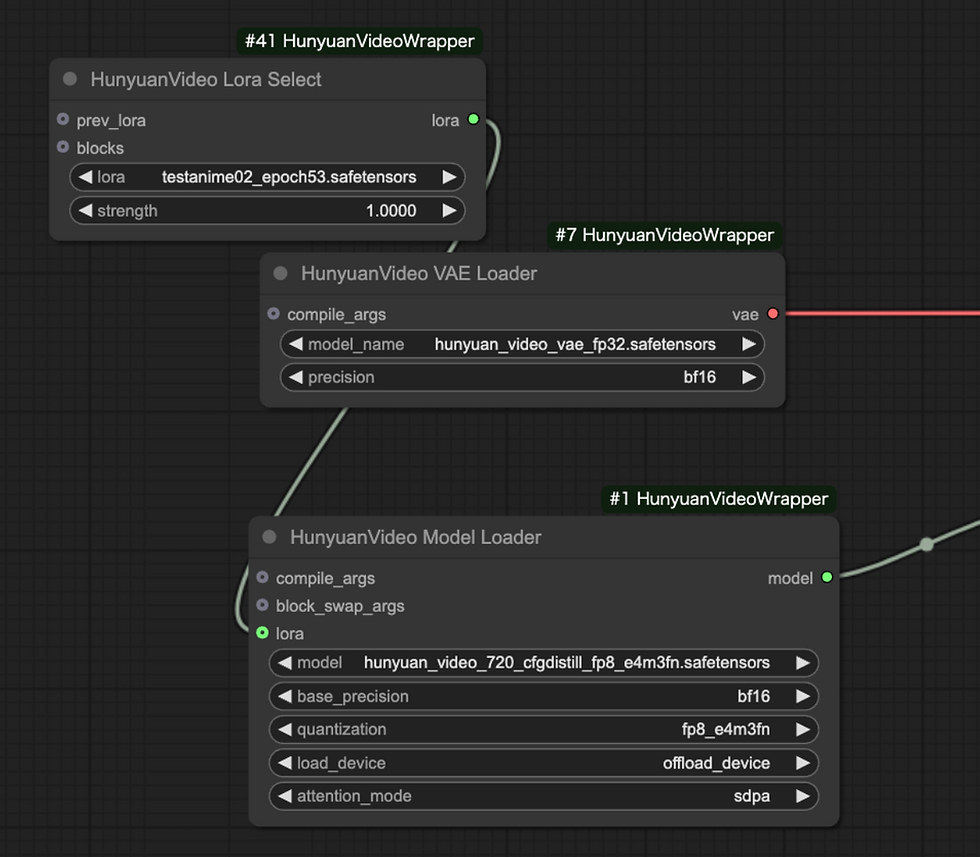
Task: Open lora dropdown showing testanime02_epoch53.safetensors
Action: click(268, 177)
